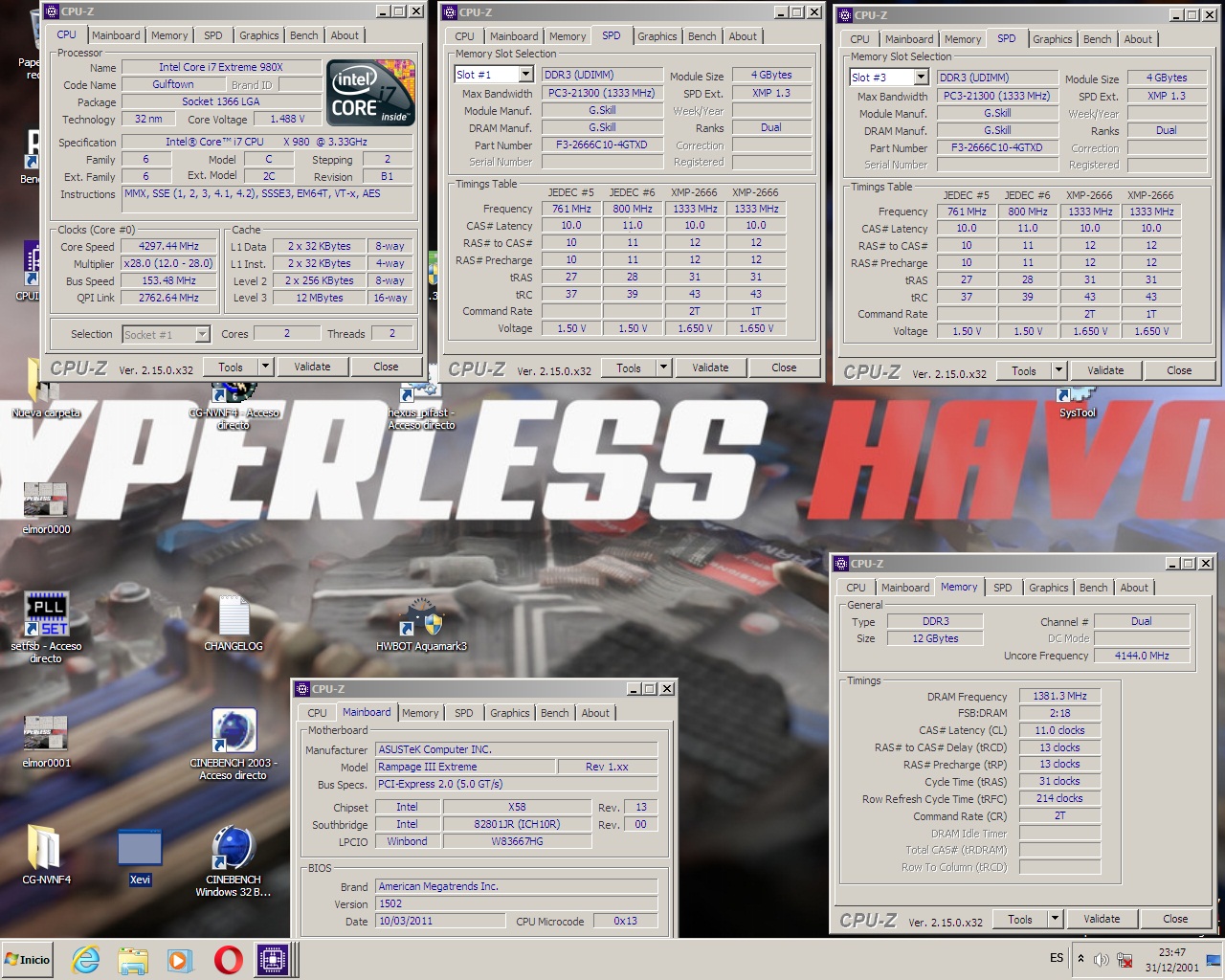Open About tab in the Slot #3 window
Image resolution: width=1225 pixels, height=980 pixels.
1138,39
